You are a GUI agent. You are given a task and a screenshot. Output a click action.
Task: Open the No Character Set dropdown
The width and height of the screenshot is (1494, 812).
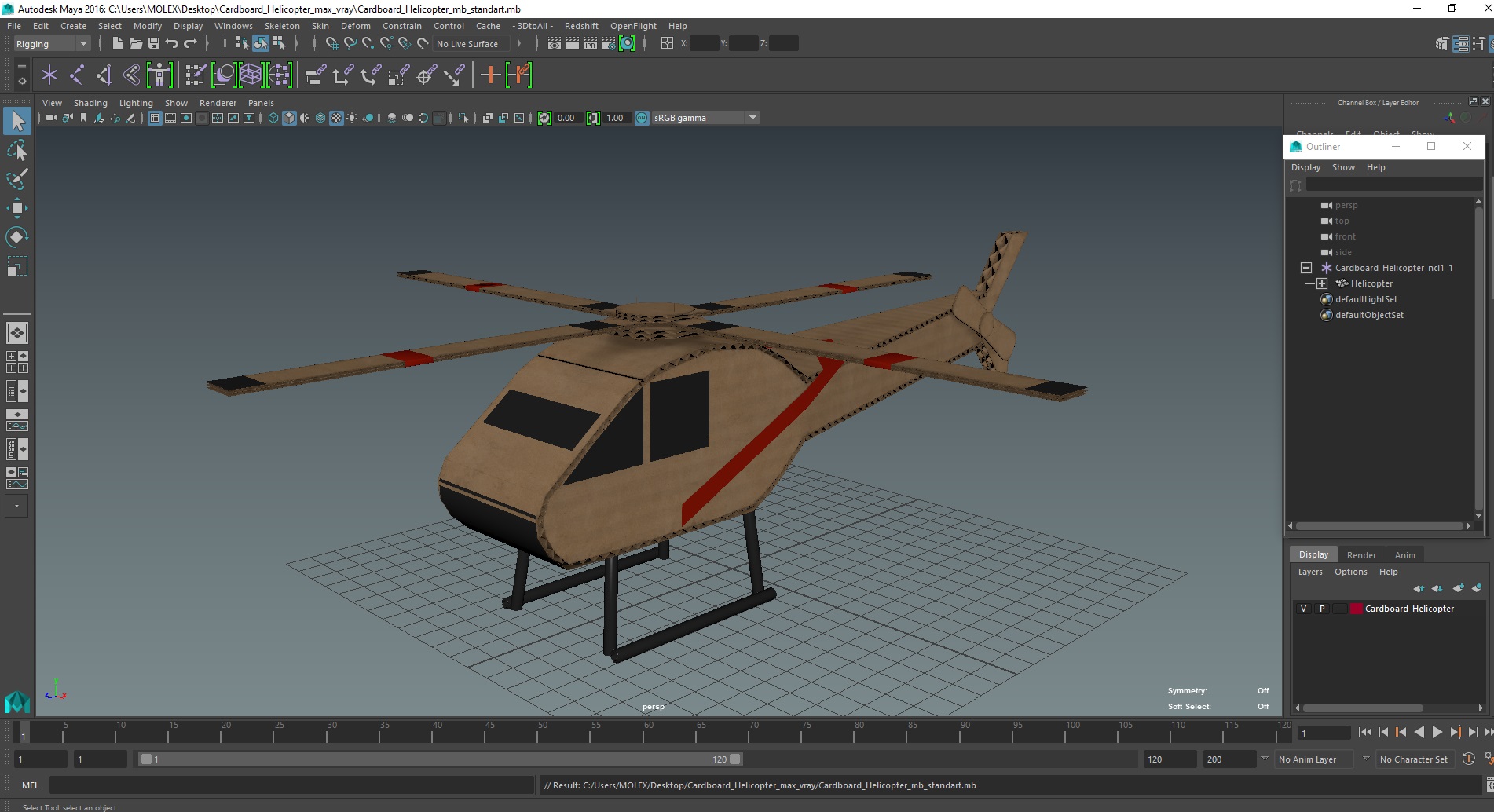coord(1416,759)
